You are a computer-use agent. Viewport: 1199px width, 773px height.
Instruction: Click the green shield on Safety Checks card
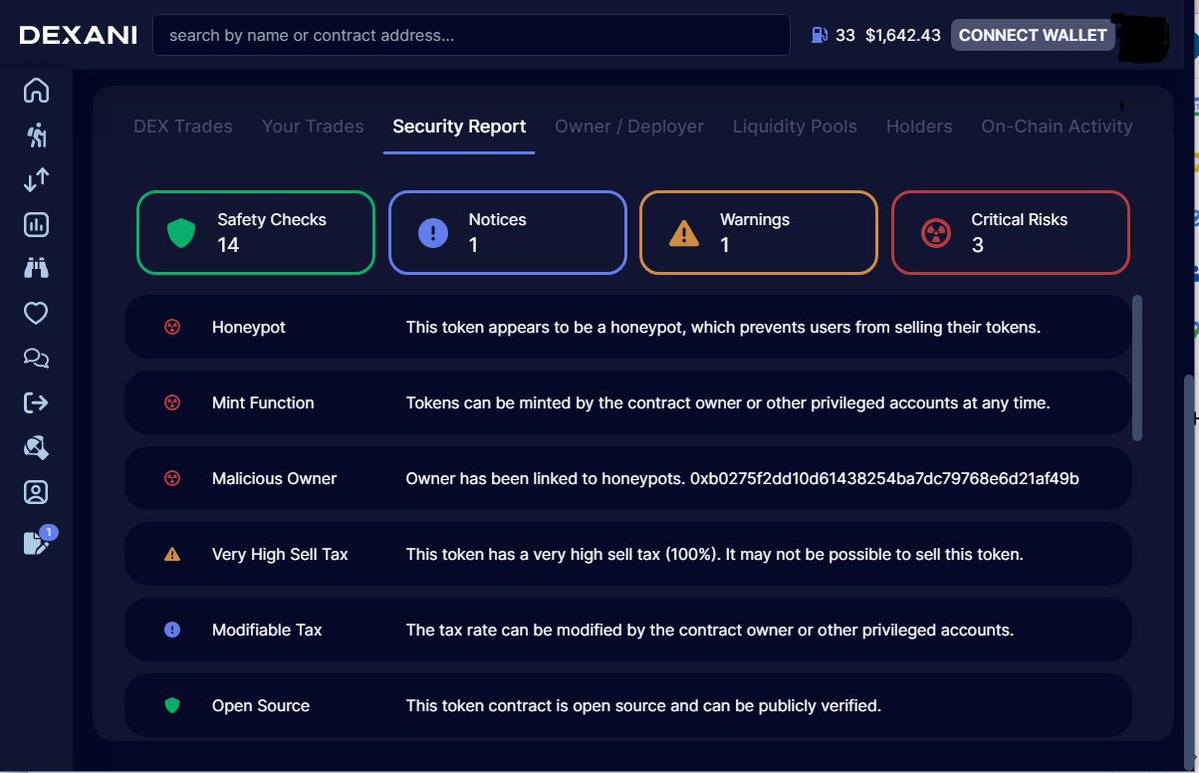(x=181, y=232)
